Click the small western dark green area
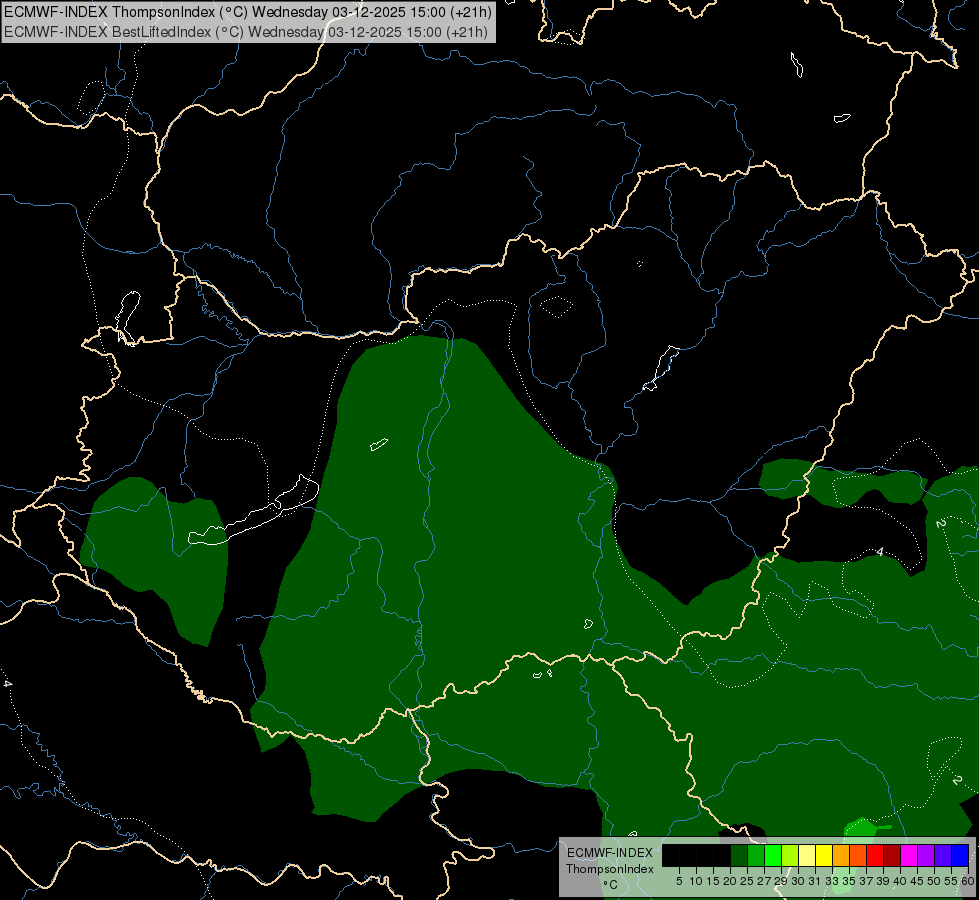The width and height of the screenshot is (979, 900). point(154,558)
